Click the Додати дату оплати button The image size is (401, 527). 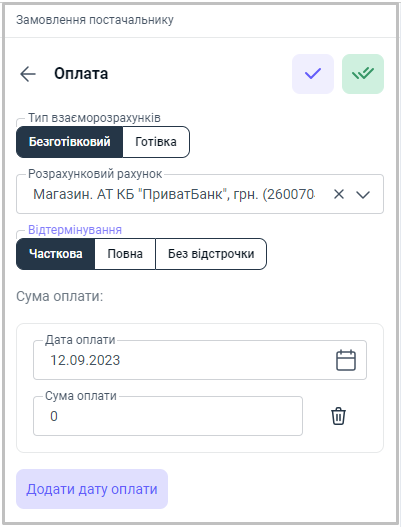click(x=92, y=489)
